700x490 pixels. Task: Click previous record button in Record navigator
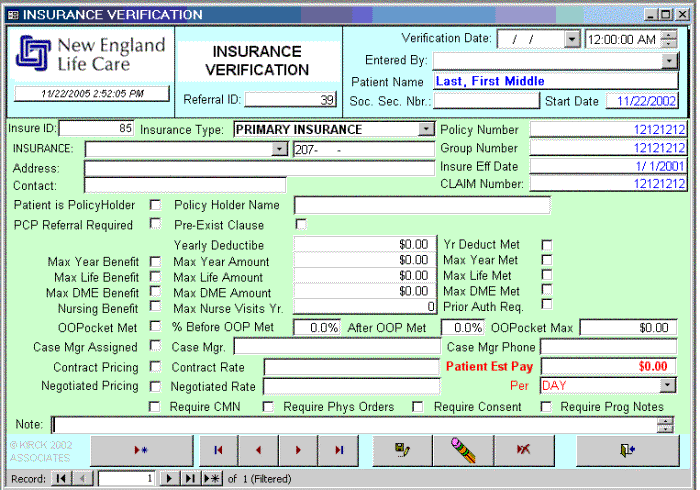pos(83,479)
